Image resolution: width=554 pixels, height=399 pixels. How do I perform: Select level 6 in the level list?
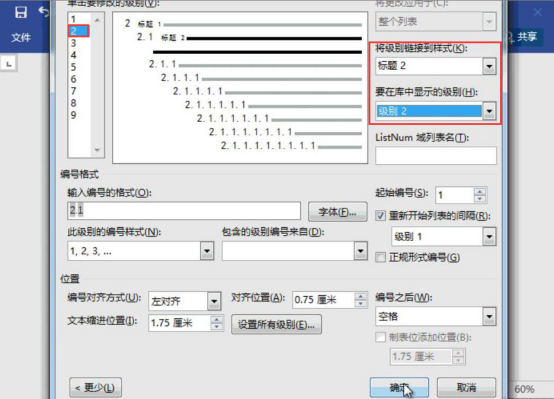(x=73, y=79)
